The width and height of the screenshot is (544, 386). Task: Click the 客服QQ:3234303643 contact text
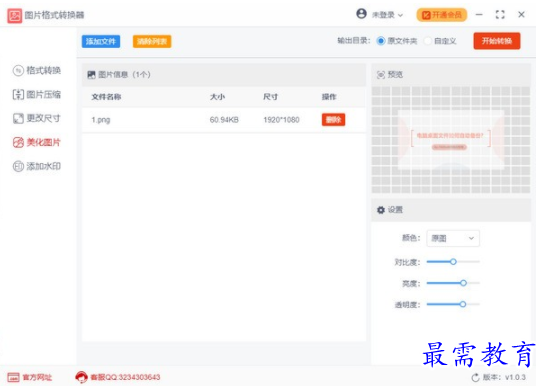point(125,377)
